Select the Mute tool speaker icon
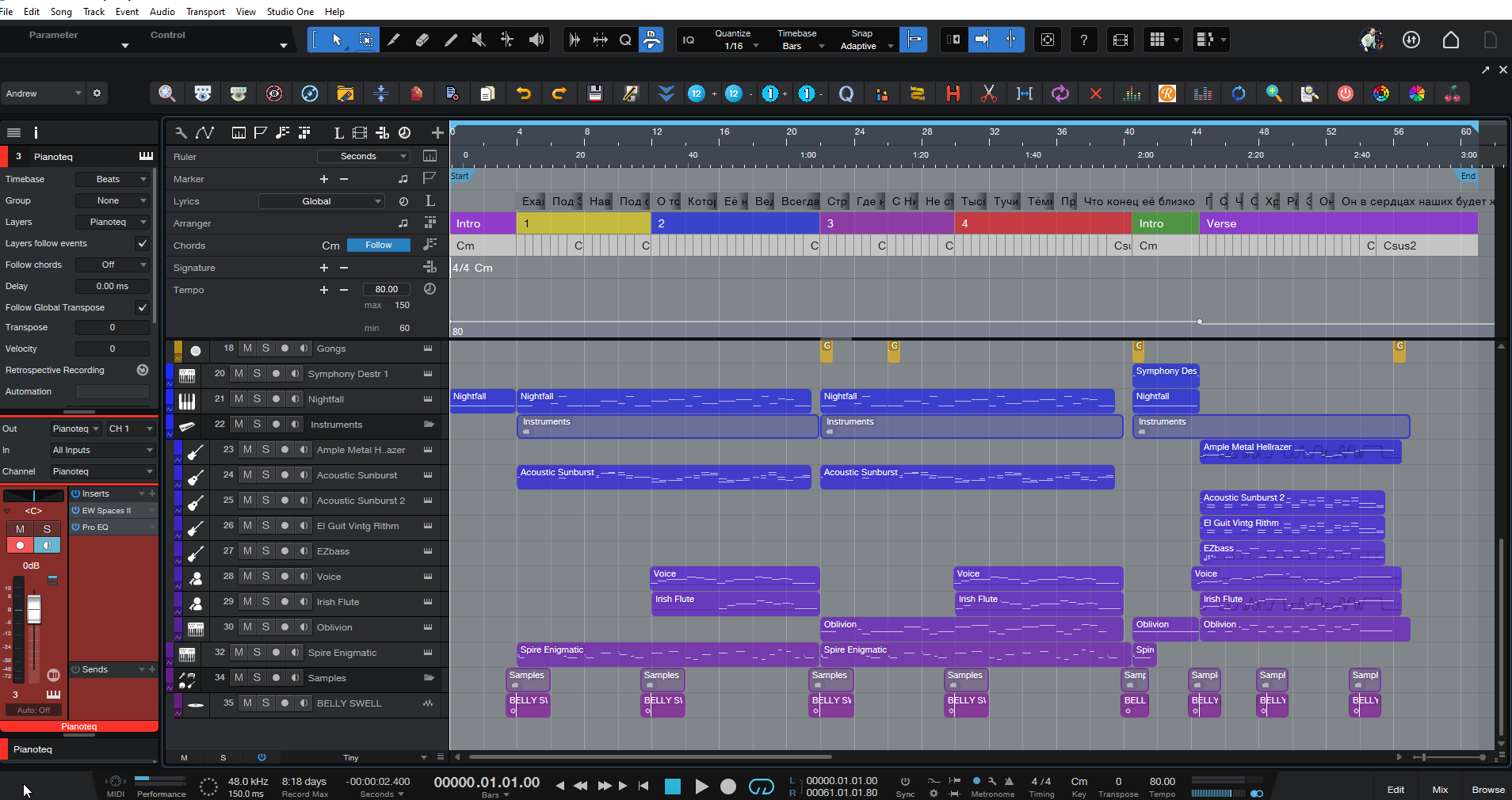This screenshot has height=800, width=1512. [479, 40]
